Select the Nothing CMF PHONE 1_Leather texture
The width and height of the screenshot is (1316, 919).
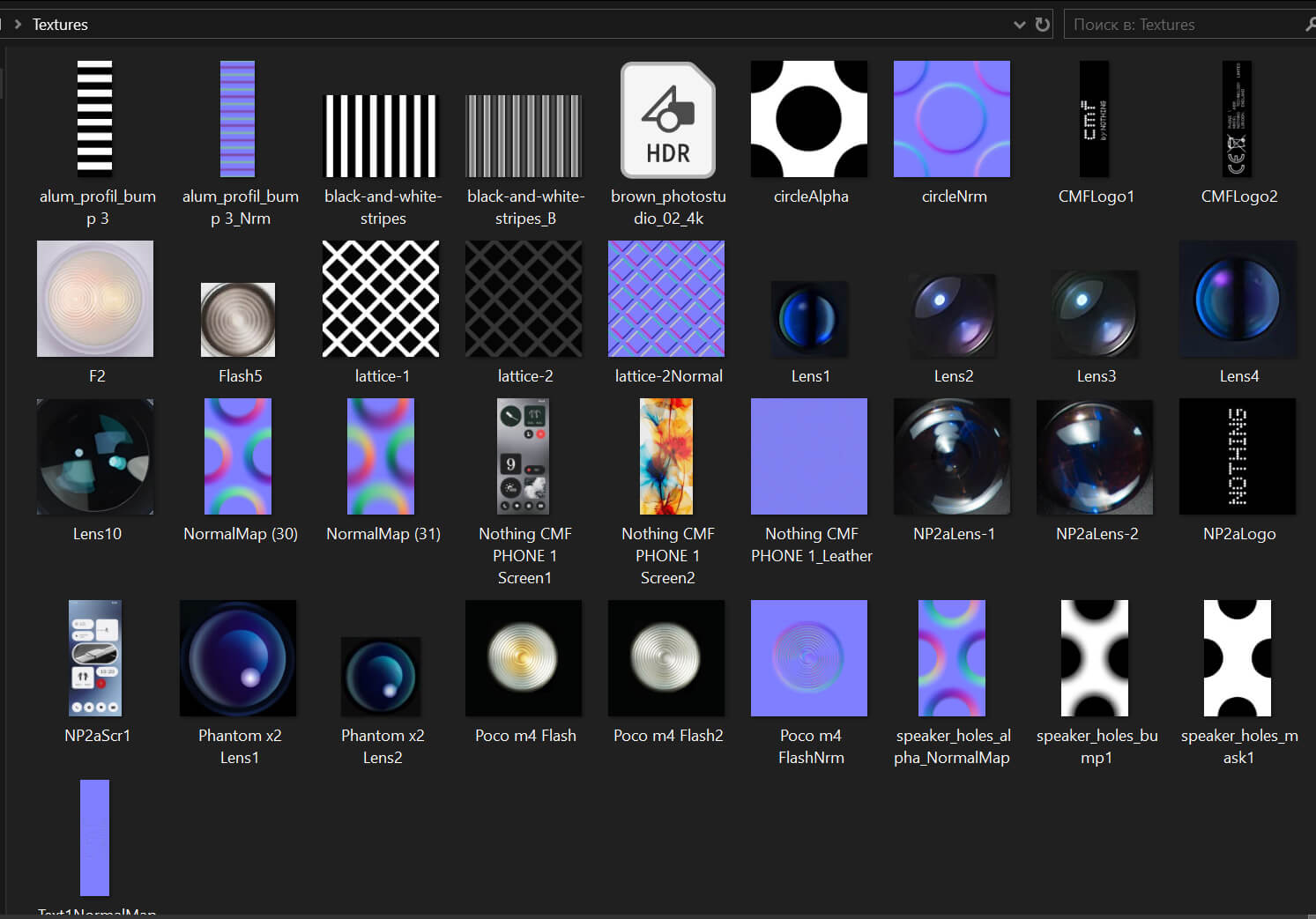tap(809, 456)
